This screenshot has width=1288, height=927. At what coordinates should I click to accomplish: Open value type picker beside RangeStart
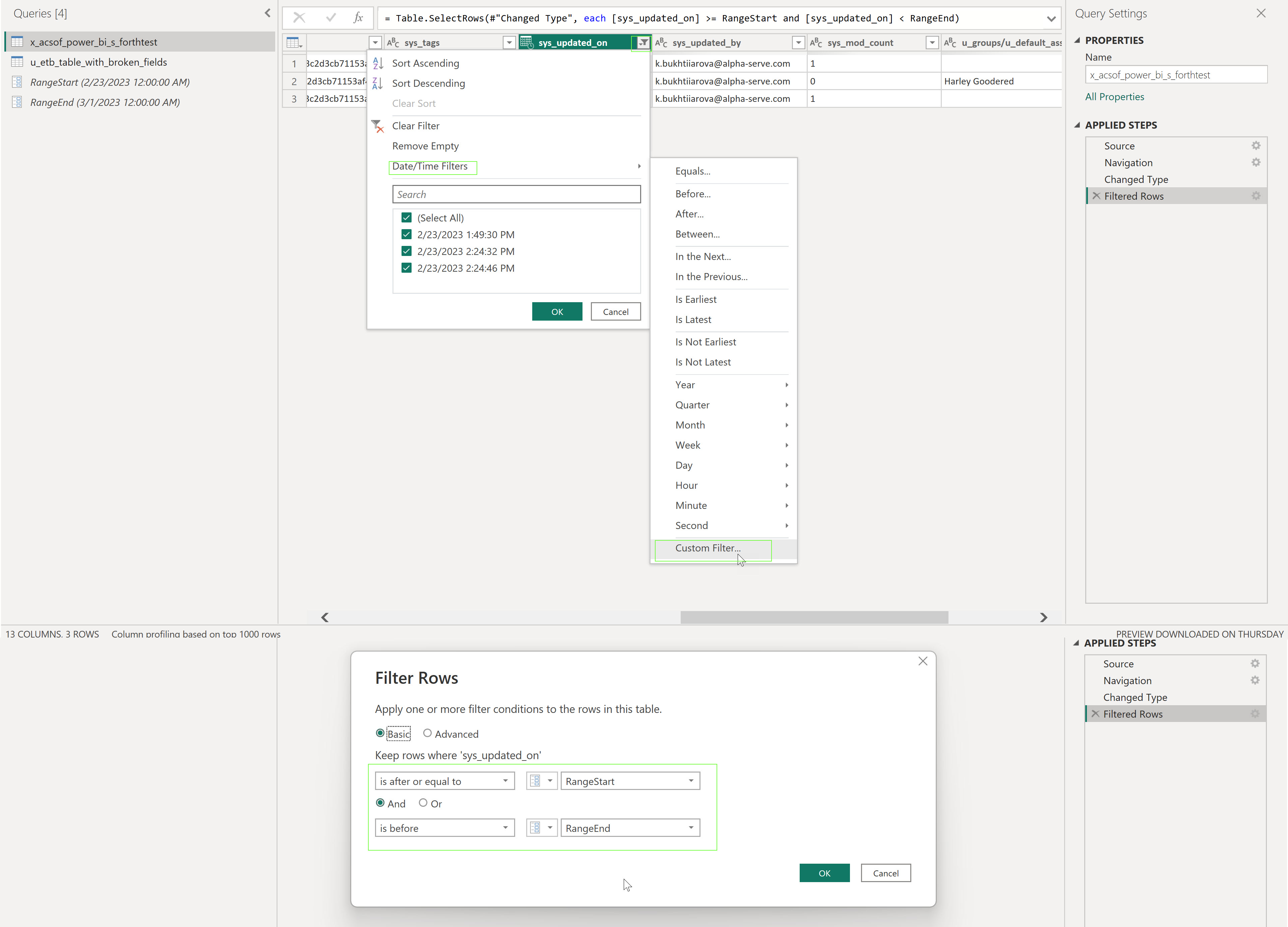coord(541,781)
